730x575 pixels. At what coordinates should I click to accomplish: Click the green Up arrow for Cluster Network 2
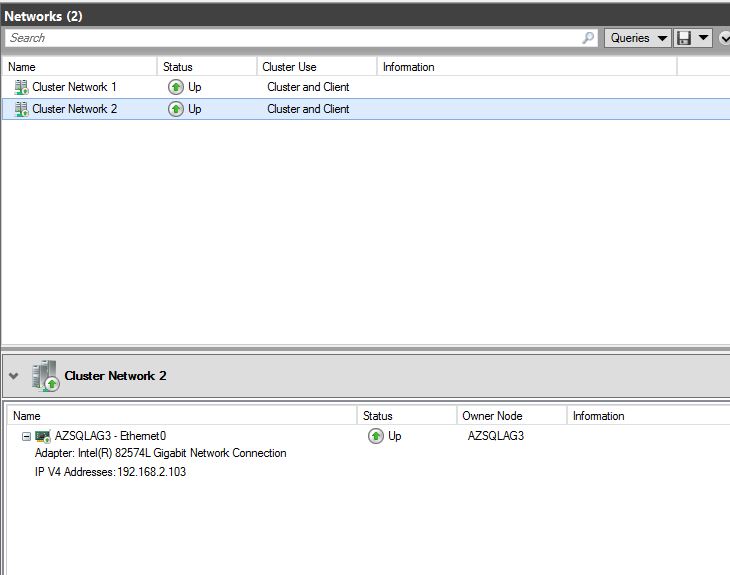point(176,109)
